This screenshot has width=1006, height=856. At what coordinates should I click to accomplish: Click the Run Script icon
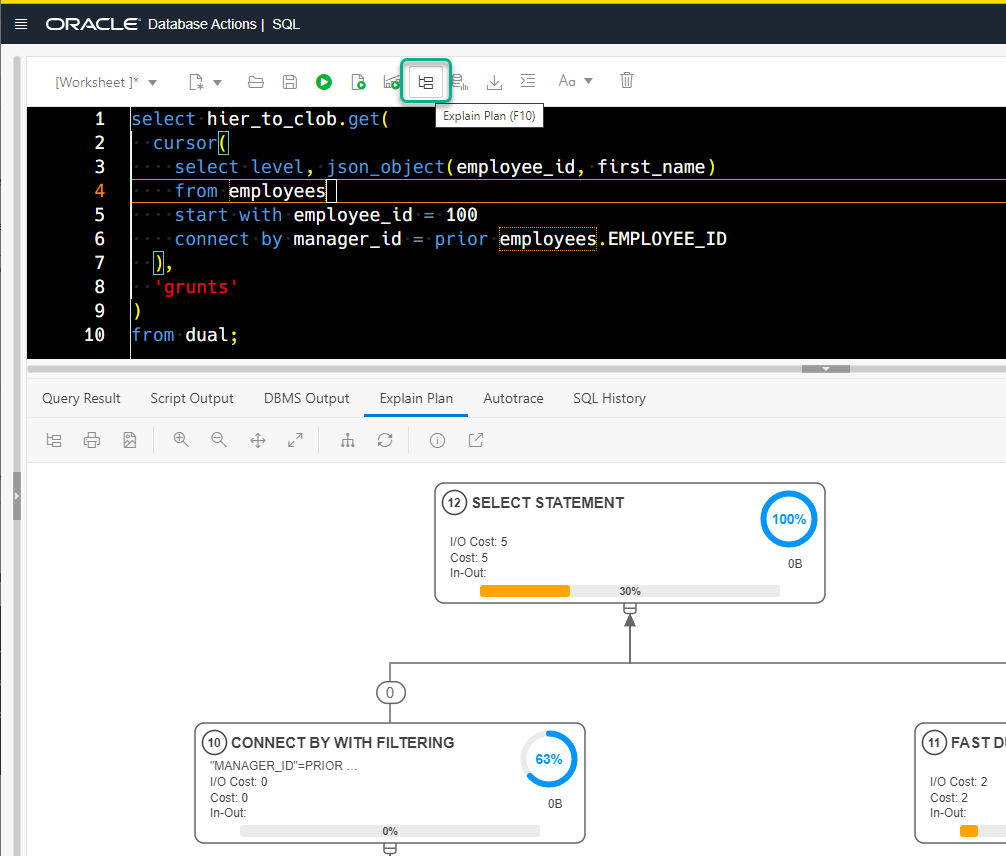pyautogui.click(x=358, y=82)
